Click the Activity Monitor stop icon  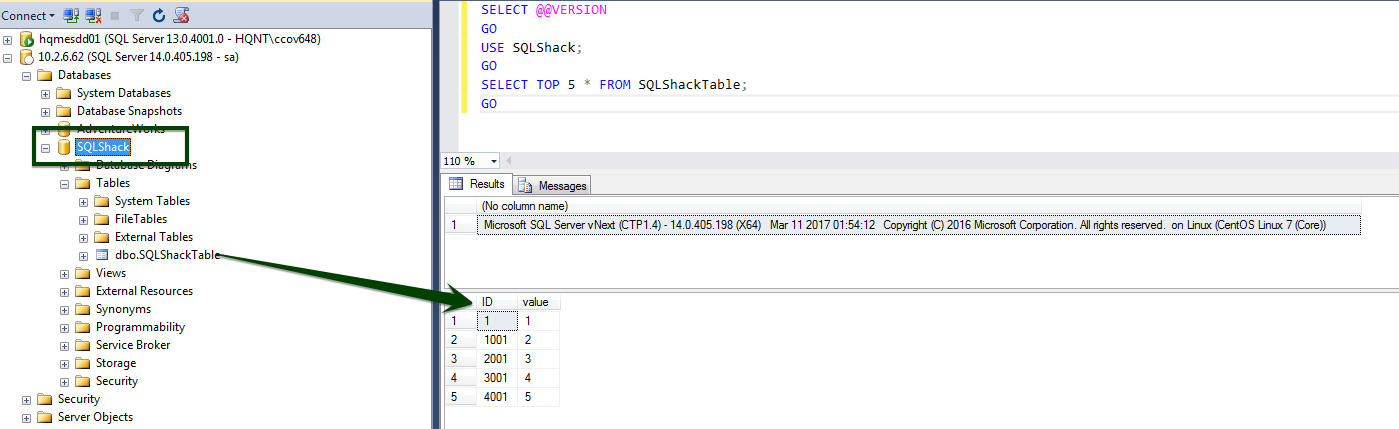coord(181,15)
